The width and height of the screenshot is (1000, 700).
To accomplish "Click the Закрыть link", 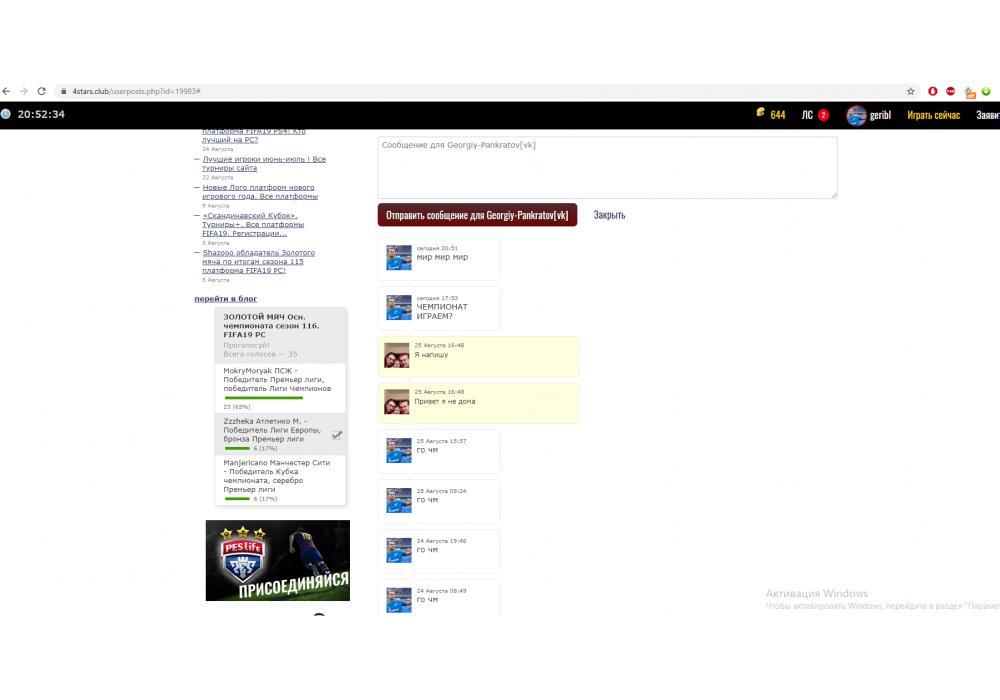I will tap(609, 215).
